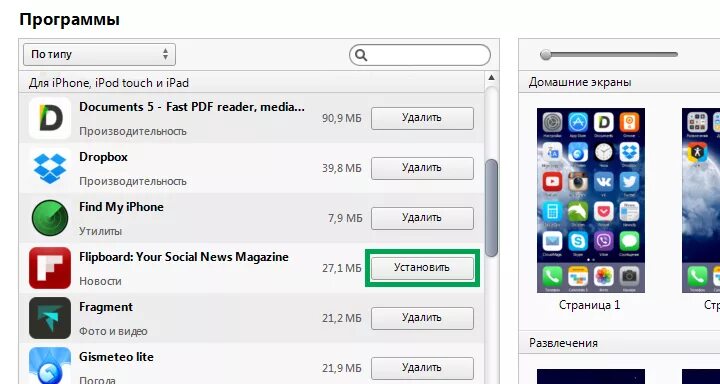The width and height of the screenshot is (720, 384).
Task: Click the 27,1 МБ size value
Action: click(342, 268)
